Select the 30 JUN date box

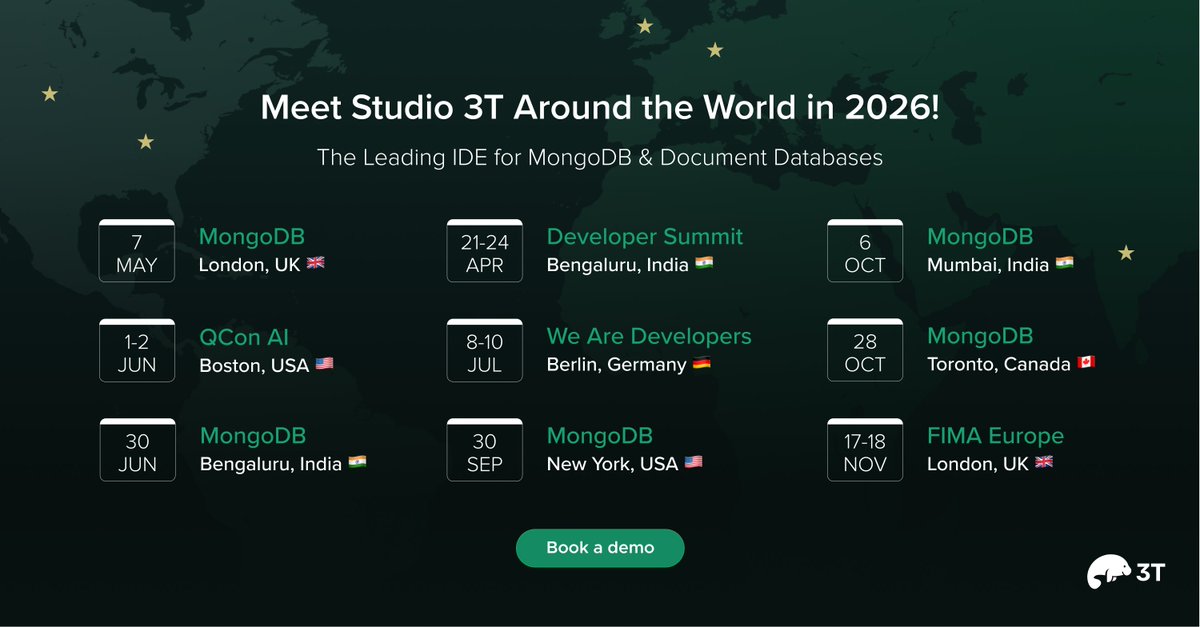pyautogui.click(x=137, y=450)
